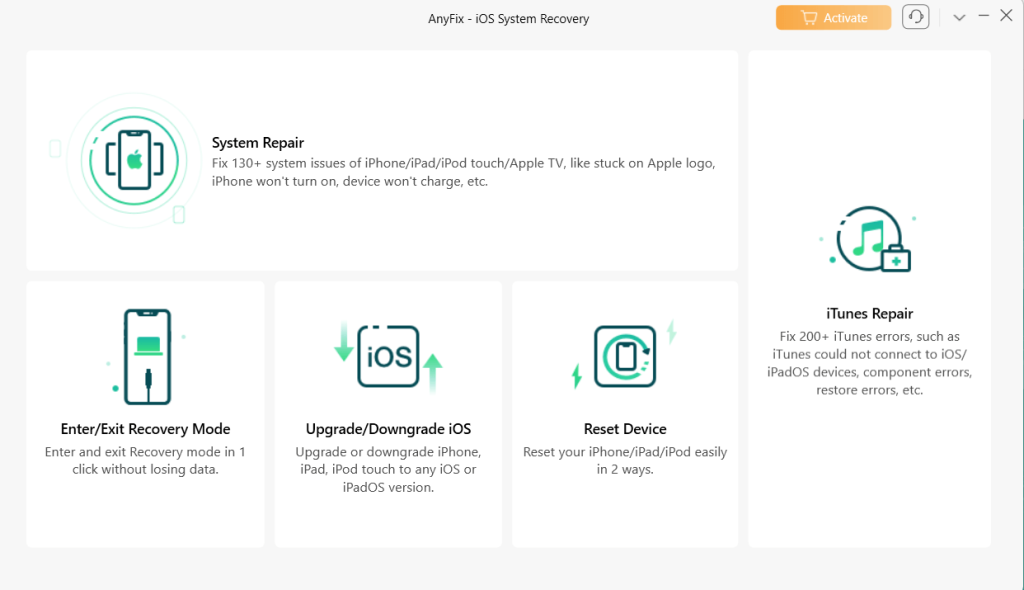This screenshot has height=590, width=1024.
Task: Click 'Reset your iPhone/iPad/iPod easily' description
Action: coord(625,461)
